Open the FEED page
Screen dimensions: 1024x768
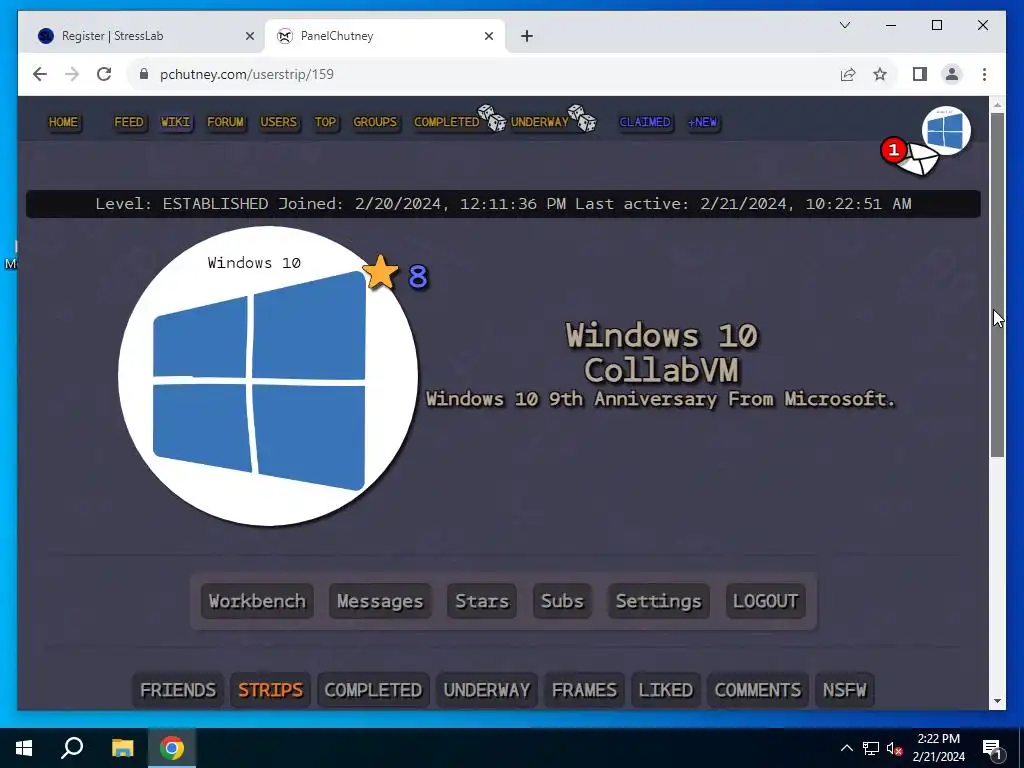pyautogui.click(x=129, y=122)
